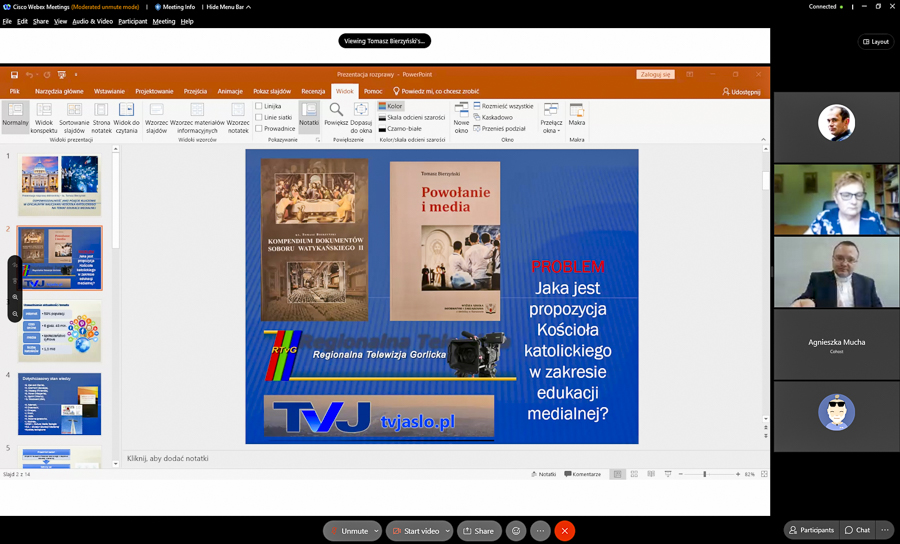The width and height of the screenshot is (900, 544).
Task: Click the Powiększ zoom magnifier
Action: (336, 116)
